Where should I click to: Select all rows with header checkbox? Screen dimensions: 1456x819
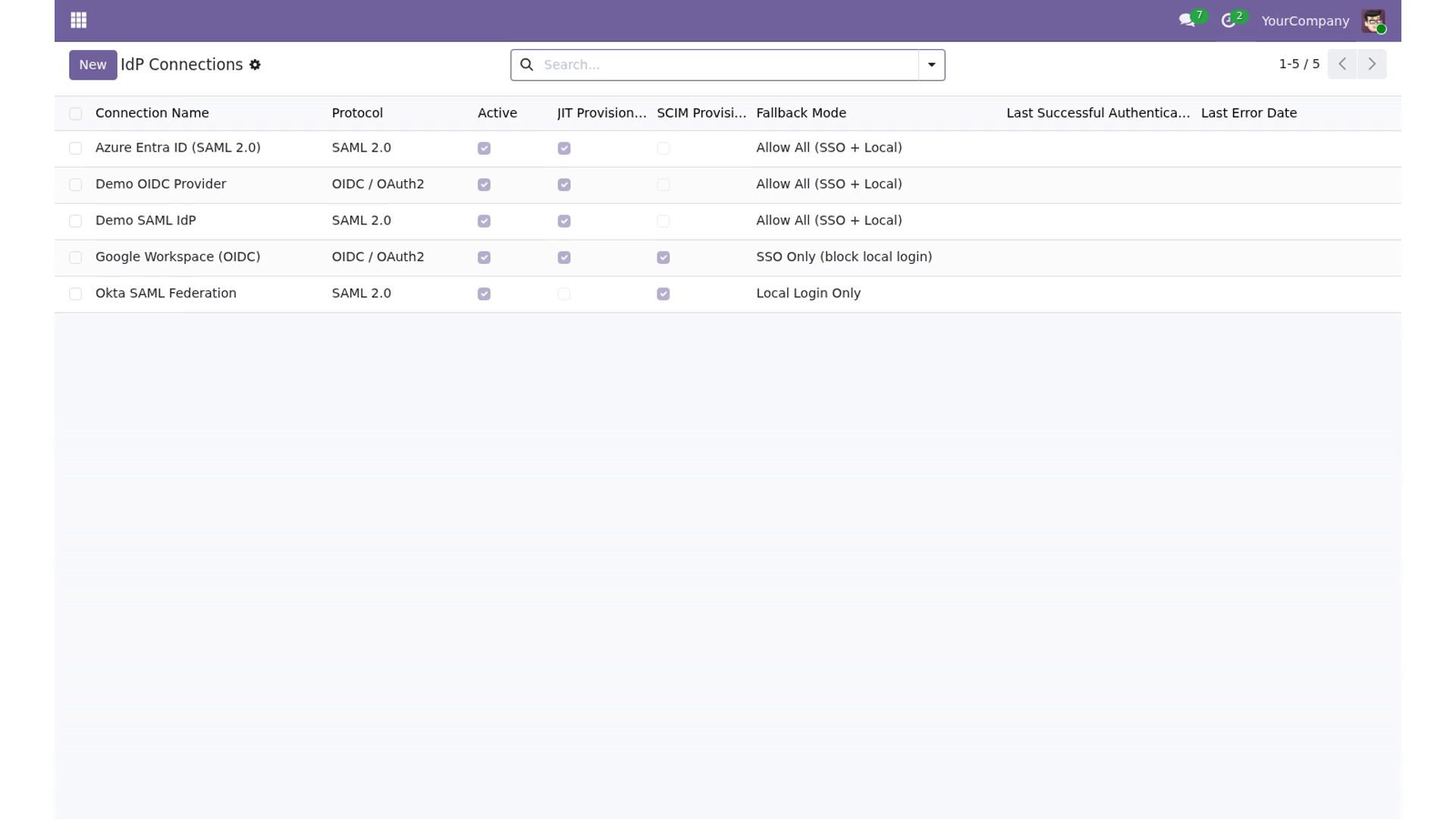click(x=75, y=114)
